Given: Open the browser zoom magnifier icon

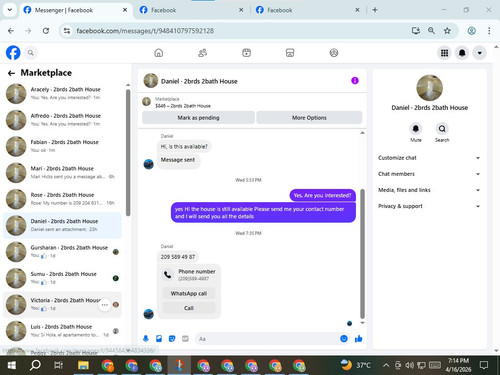Looking at the screenshot, I should coord(431,31).
